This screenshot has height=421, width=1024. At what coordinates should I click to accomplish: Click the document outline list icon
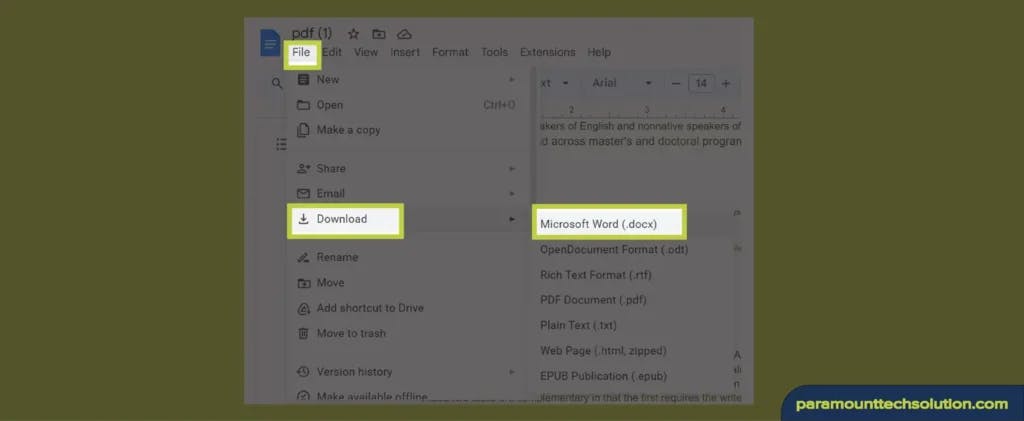[281, 144]
